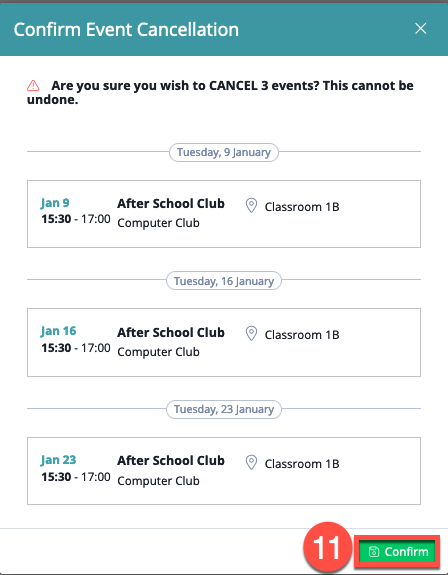448x575 pixels.
Task: Click the red step 11 marker badge
Action: point(327,547)
